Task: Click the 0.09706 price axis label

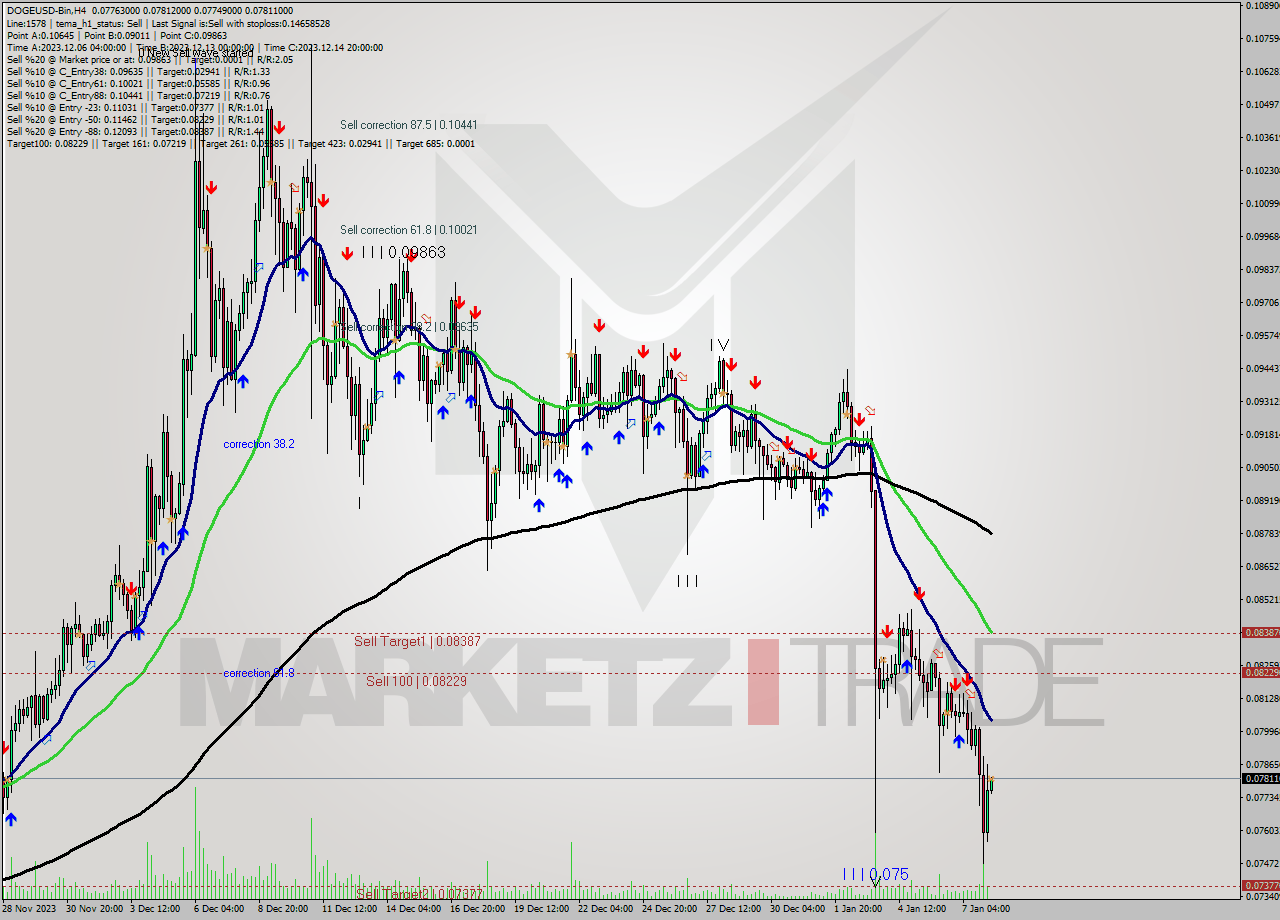Action: (x=1263, y=303)
